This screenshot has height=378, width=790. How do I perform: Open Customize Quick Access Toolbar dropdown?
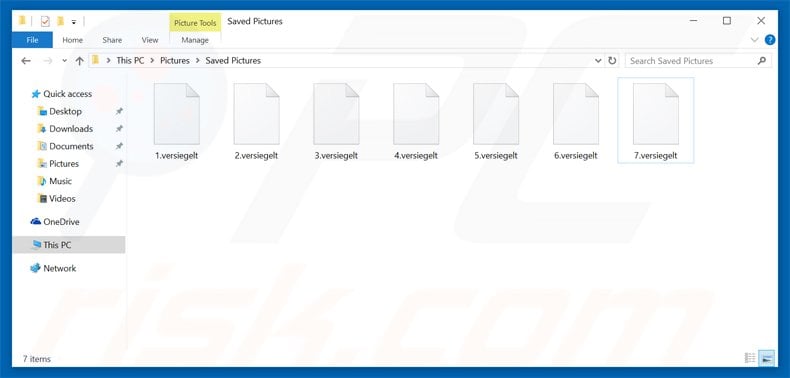point(74,22)
